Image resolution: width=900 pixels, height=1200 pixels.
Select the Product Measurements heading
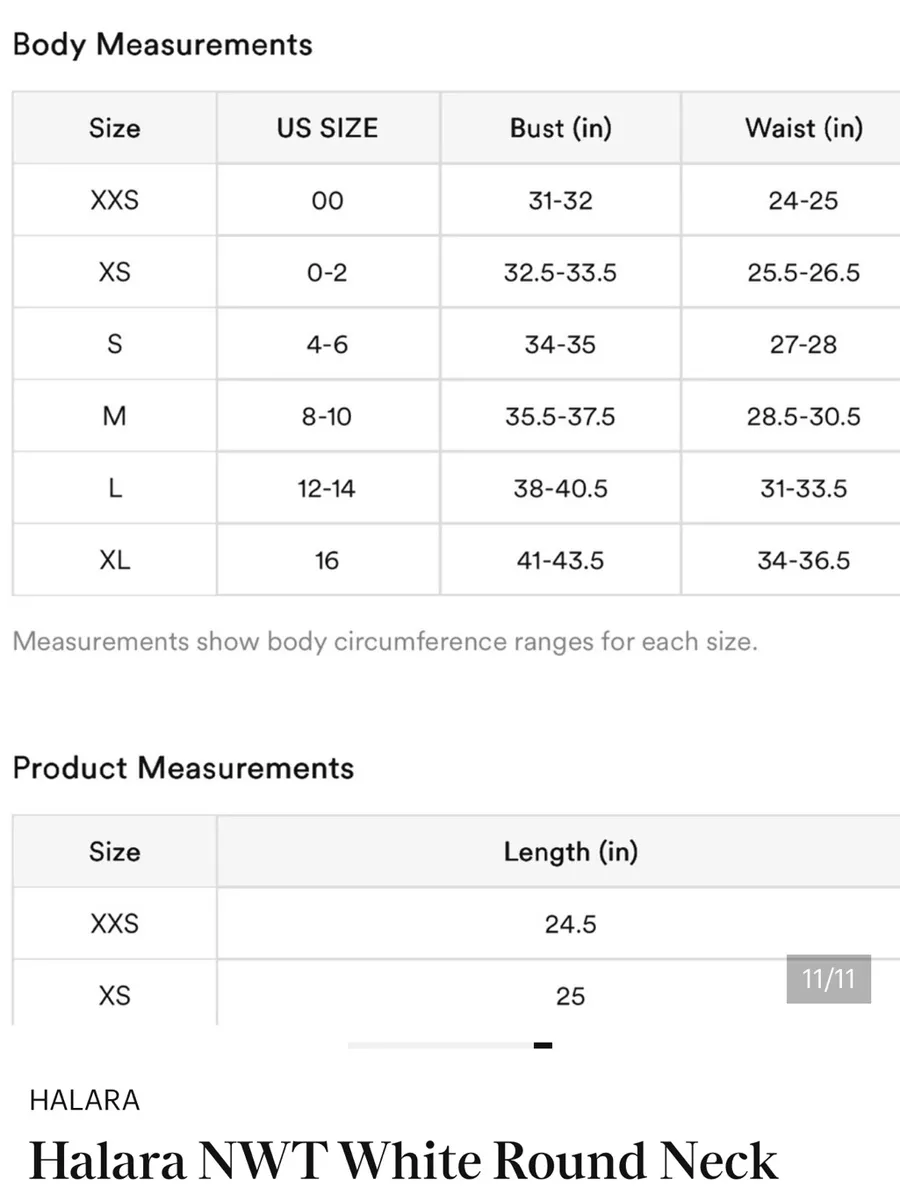pyautogui.click(x=183, y=768)
